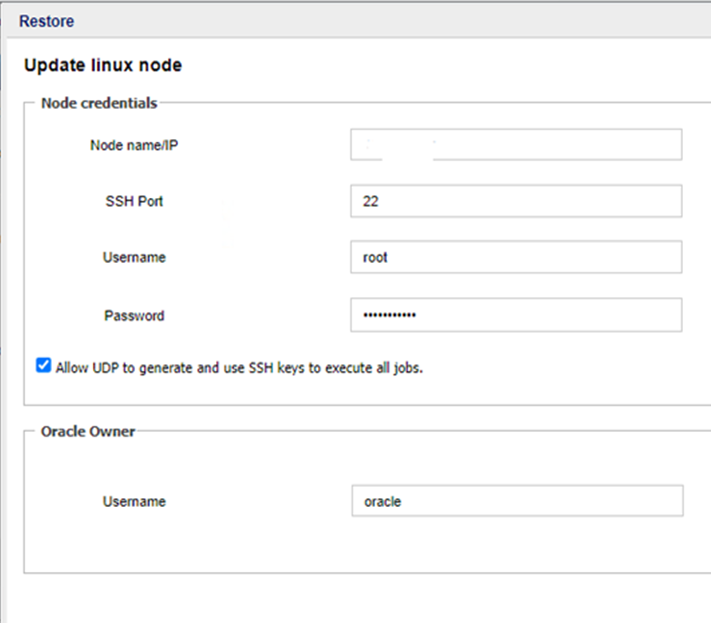Click the 'Update linux node' heading
711x623 pixels.
click(102, 66)
